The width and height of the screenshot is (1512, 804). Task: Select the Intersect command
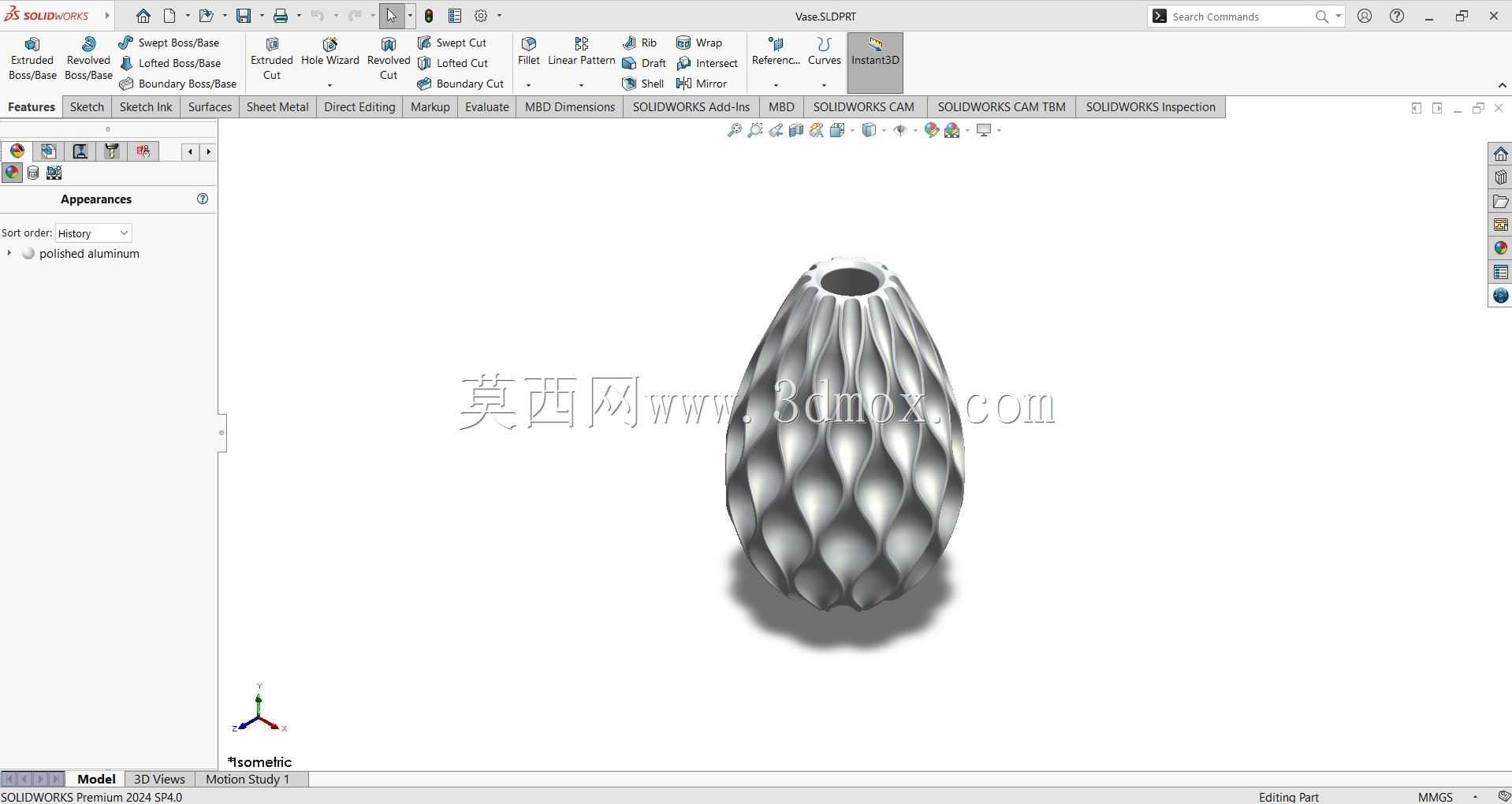[707, 63]
